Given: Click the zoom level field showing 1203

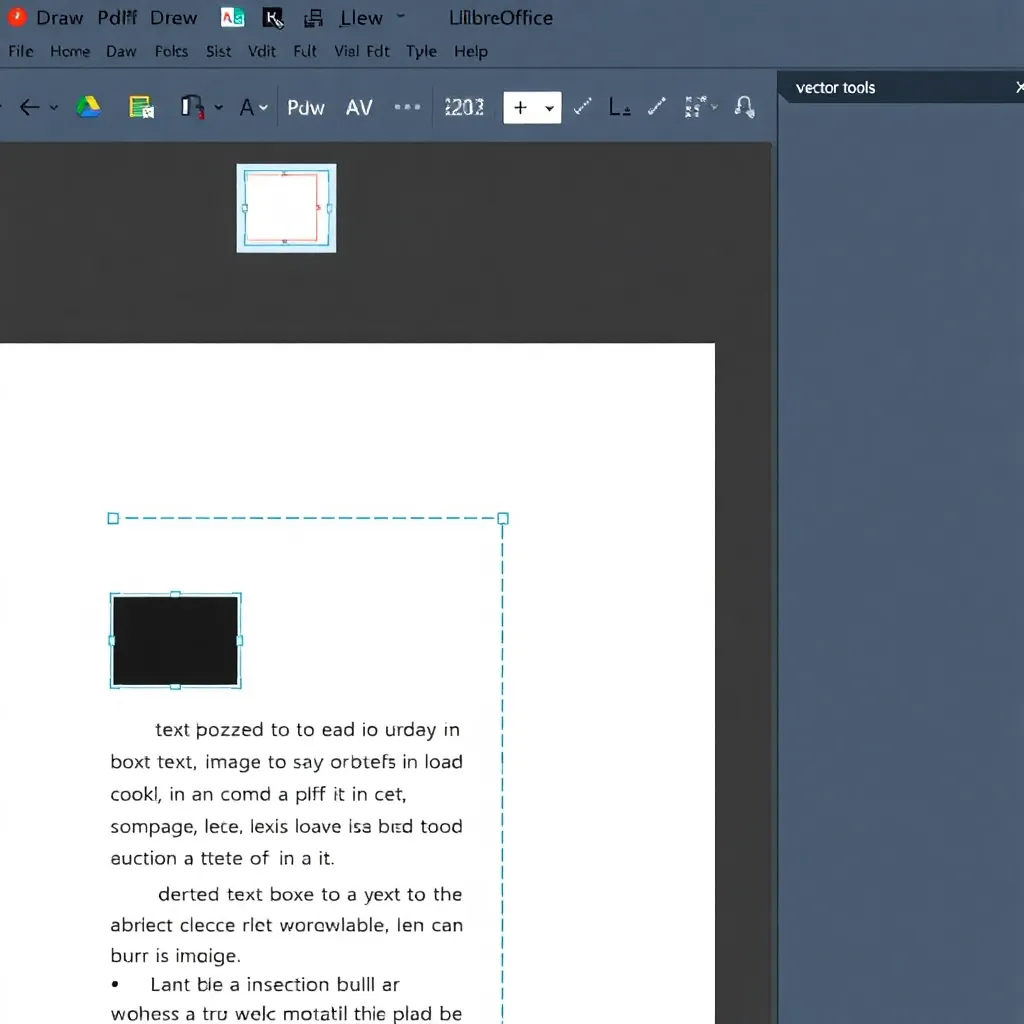Looking at the screenshot, I should [464, 107].
